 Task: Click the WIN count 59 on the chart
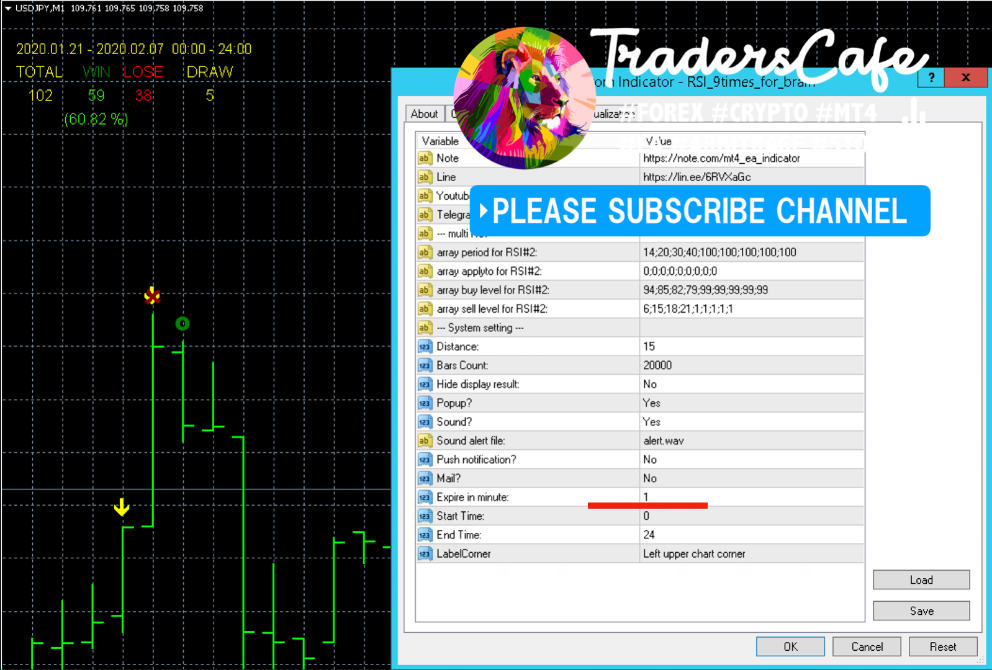(96, 96)
